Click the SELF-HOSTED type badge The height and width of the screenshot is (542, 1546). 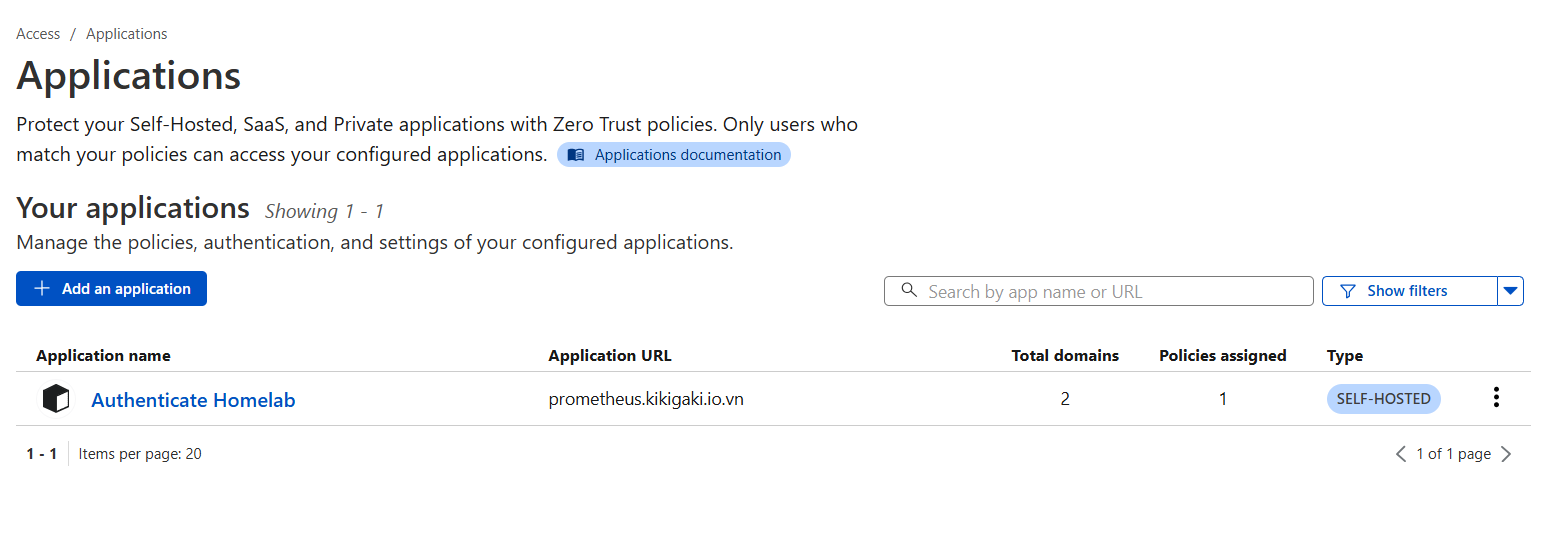click(1383, 398)
